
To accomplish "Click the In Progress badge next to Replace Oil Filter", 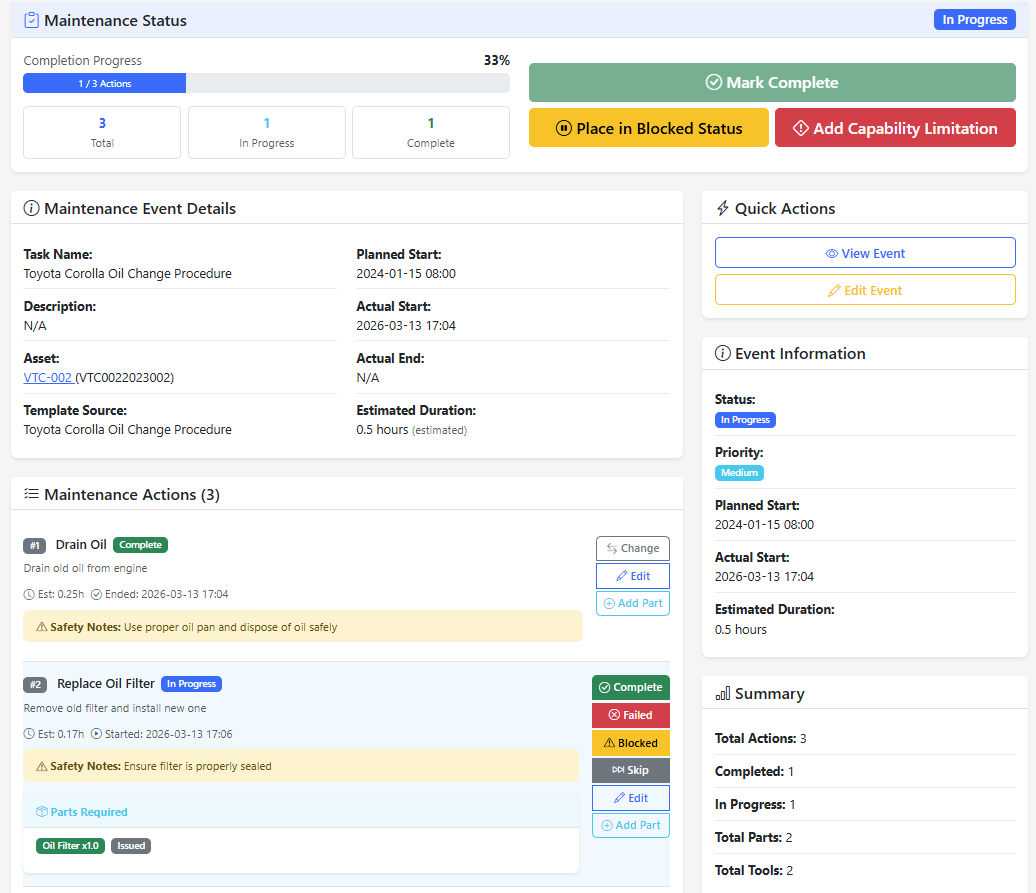I will pyautogui.click(x=191, y=684).
